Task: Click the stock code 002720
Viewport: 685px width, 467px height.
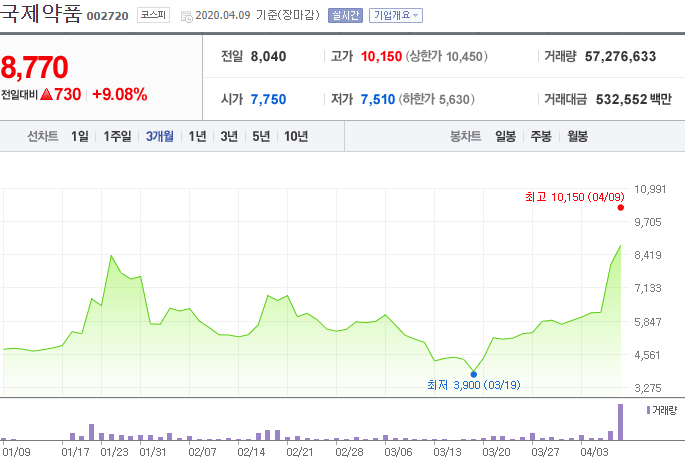Action: (x=107, y=16)
